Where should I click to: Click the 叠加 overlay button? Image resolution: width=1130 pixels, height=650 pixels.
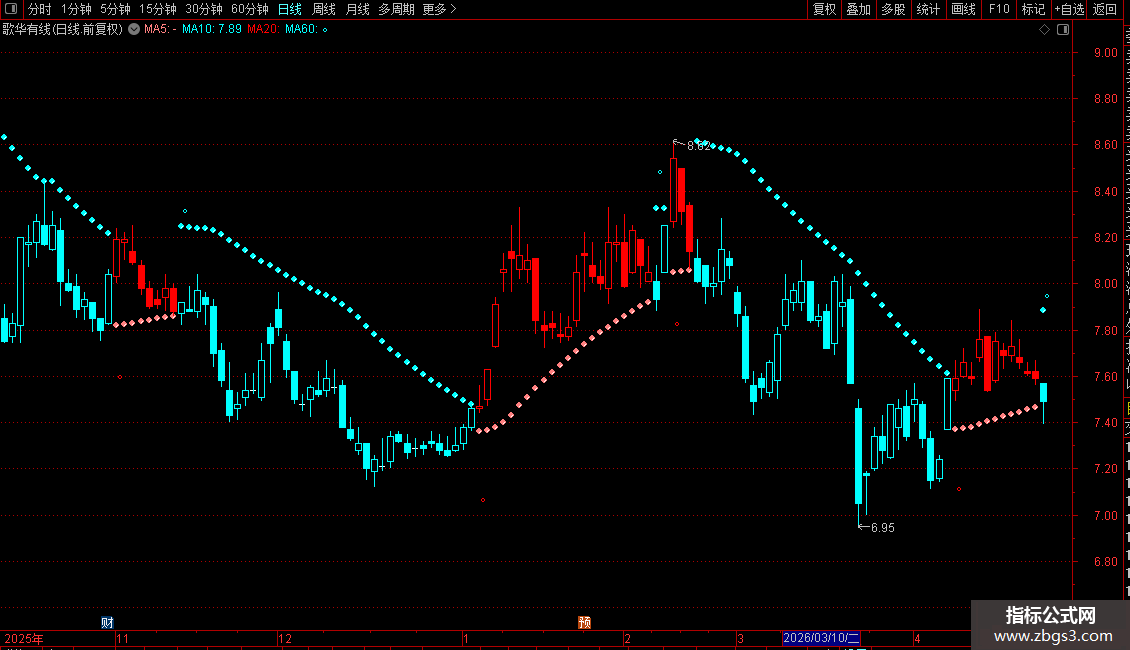[x=859, y=9]
